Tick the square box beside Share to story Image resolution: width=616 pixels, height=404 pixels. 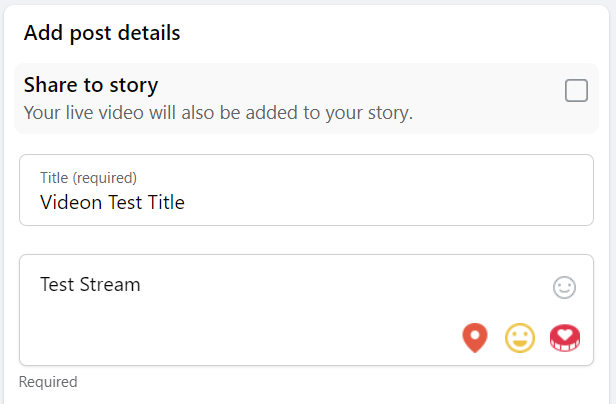[x=576, y=90]
